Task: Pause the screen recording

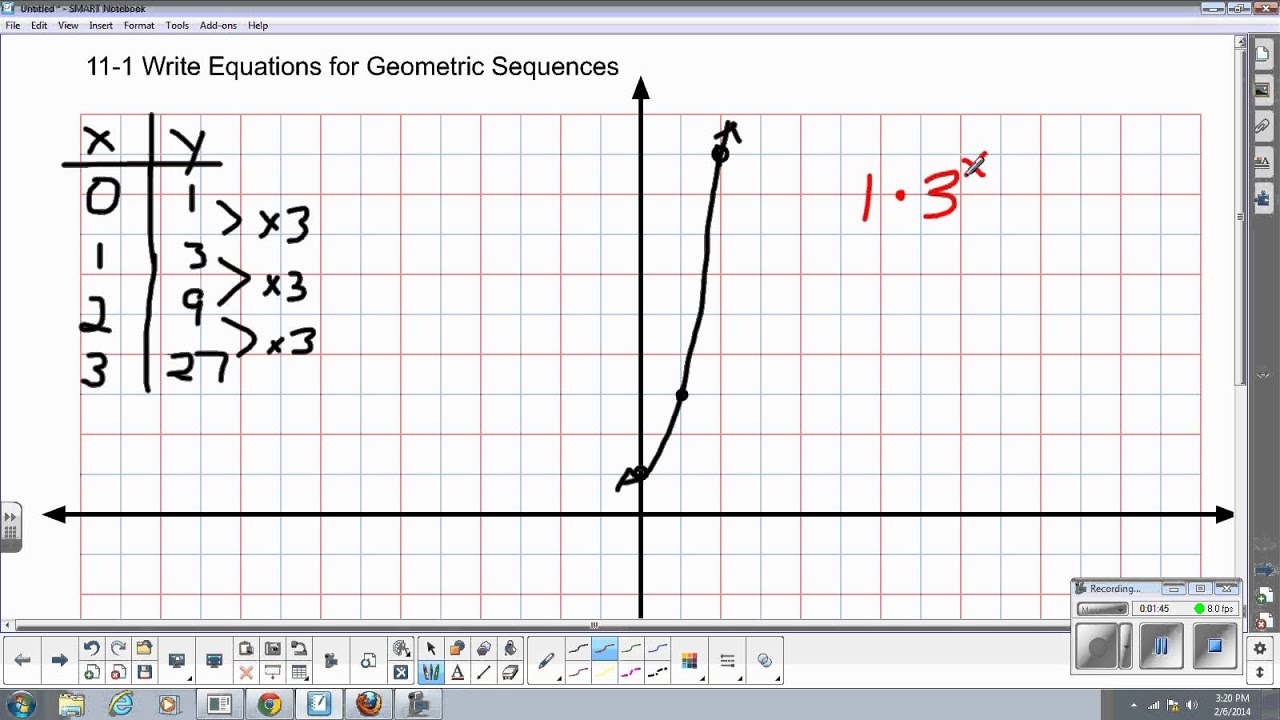Action: click(x=1161, y=647)
